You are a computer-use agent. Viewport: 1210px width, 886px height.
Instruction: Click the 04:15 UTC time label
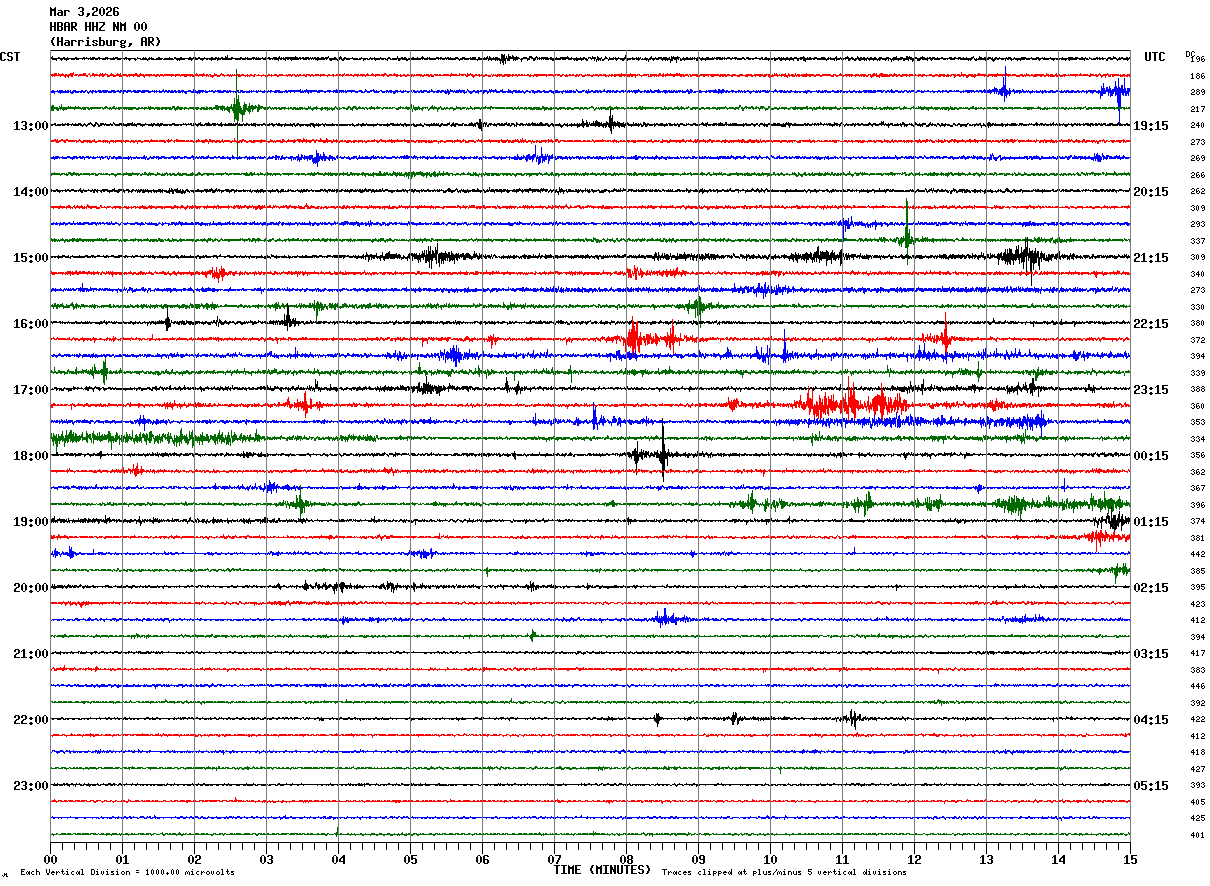click(x=1151, y=720)
